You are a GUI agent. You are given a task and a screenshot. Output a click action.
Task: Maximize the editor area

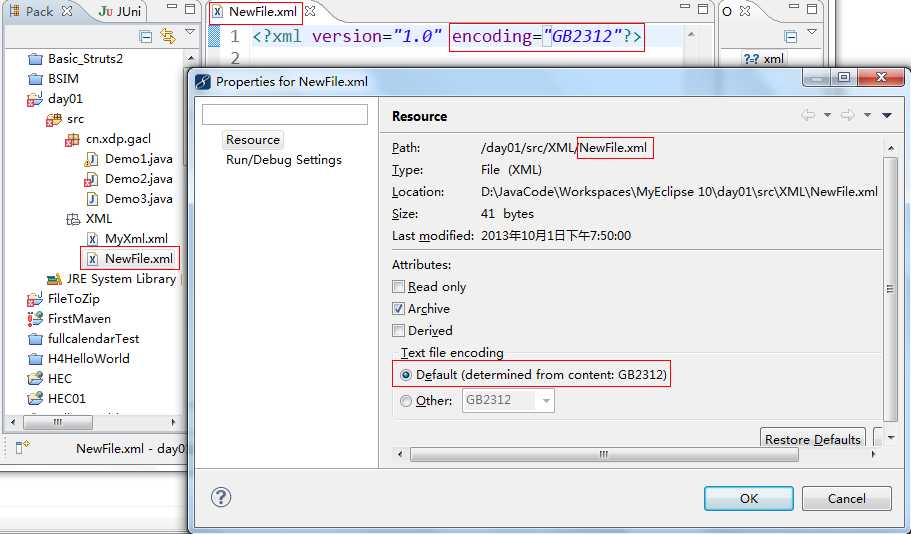[x=703, y=9]
